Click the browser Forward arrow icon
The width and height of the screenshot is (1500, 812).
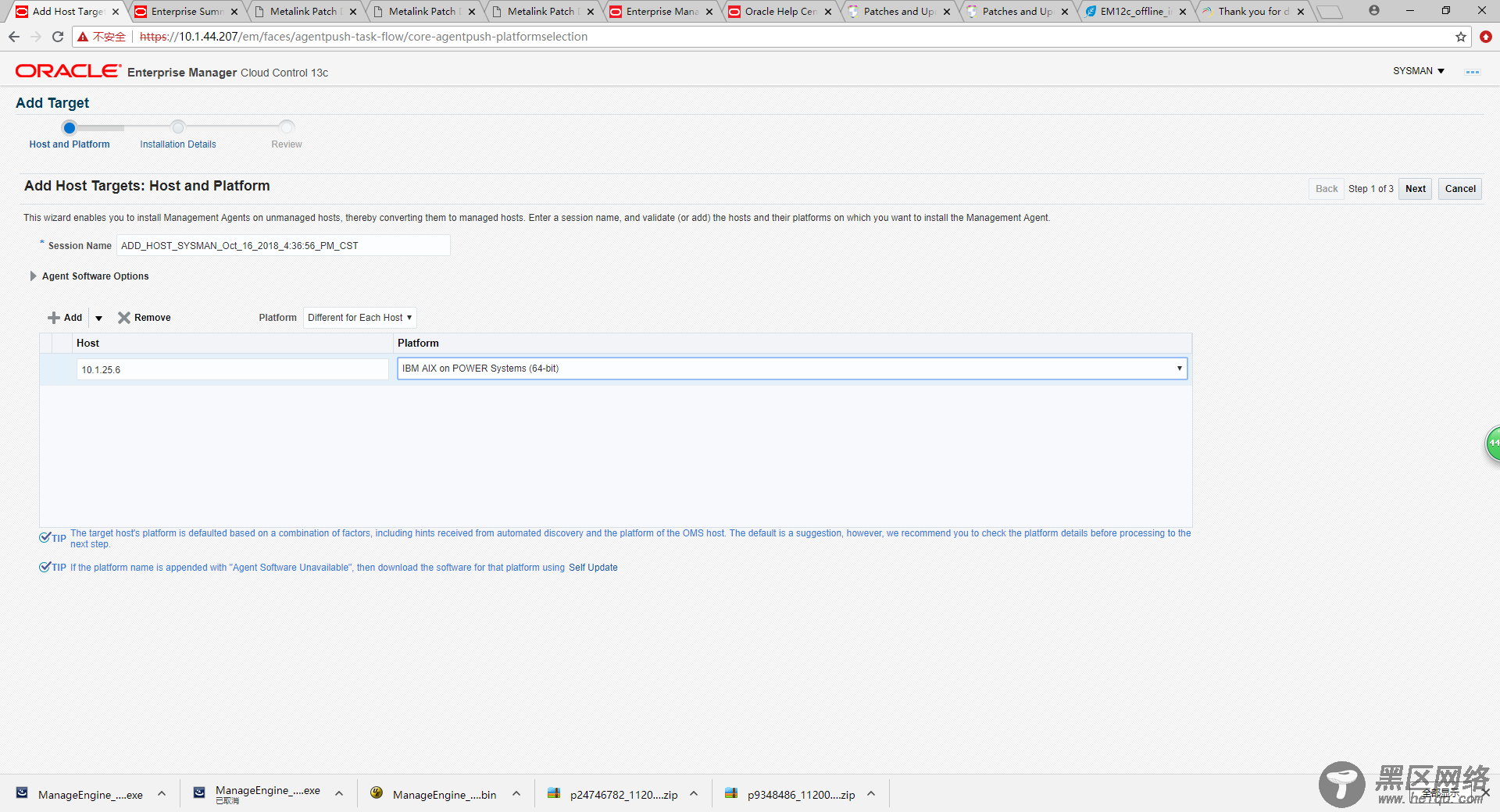click(36, 37)
